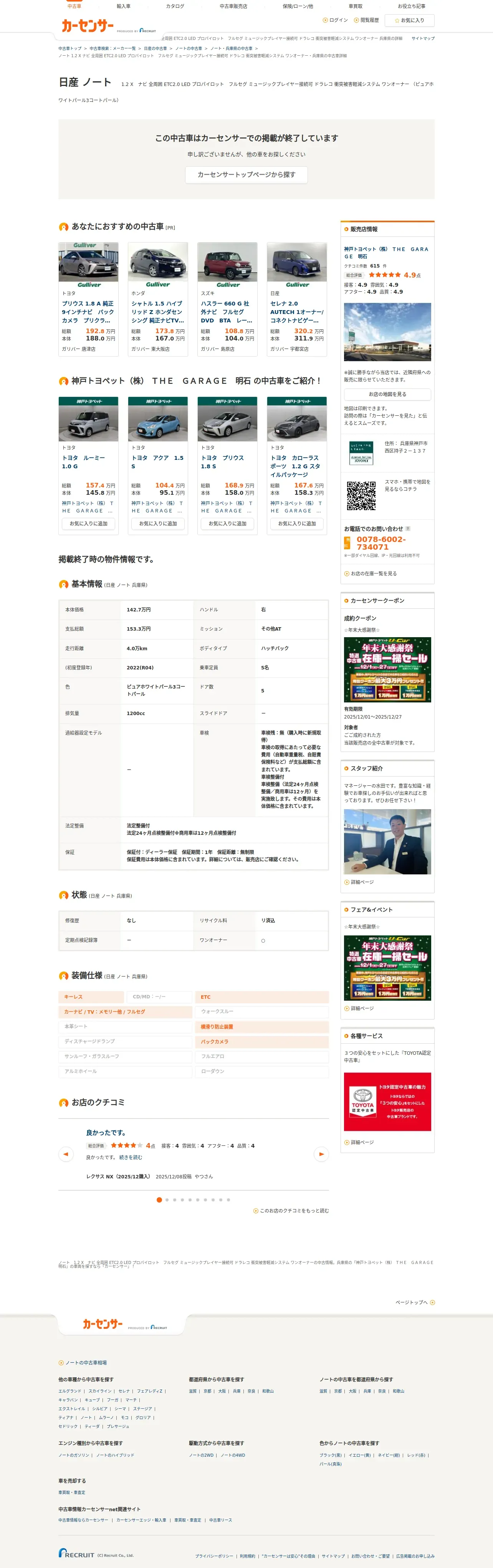Click the dealer QR code image

(361, 496)
